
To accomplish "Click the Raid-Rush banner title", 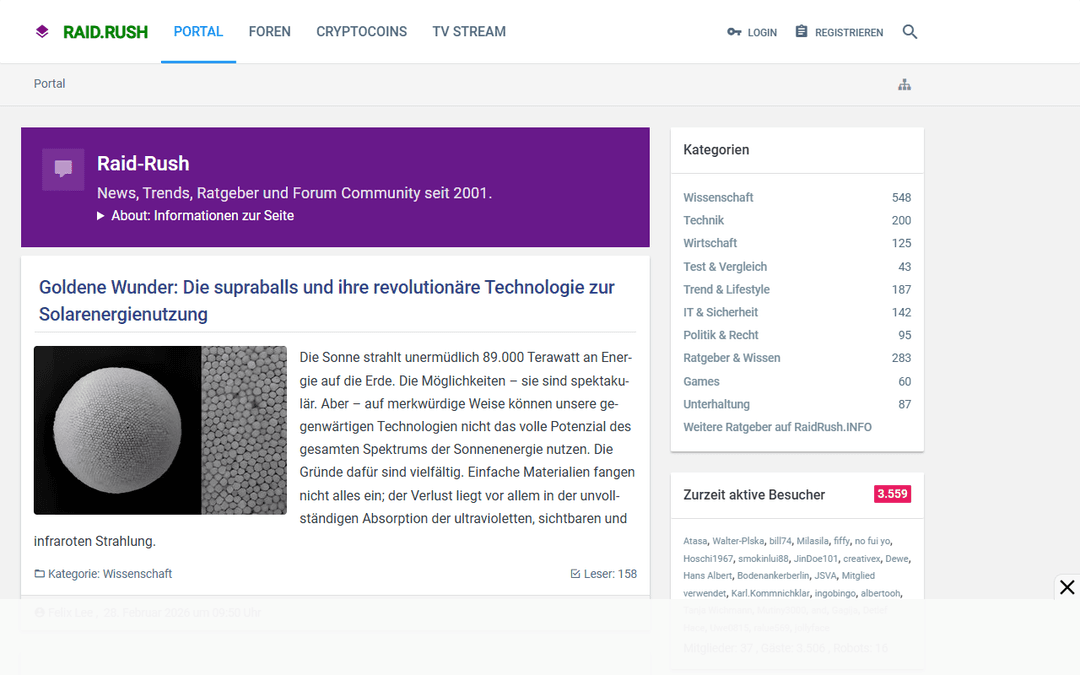I will tap(143, 163).
